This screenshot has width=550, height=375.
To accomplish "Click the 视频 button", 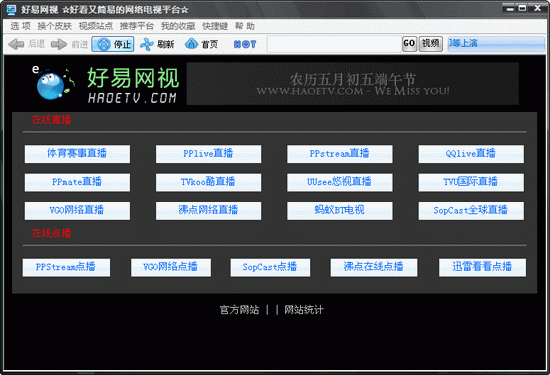I will coord(430,43).
